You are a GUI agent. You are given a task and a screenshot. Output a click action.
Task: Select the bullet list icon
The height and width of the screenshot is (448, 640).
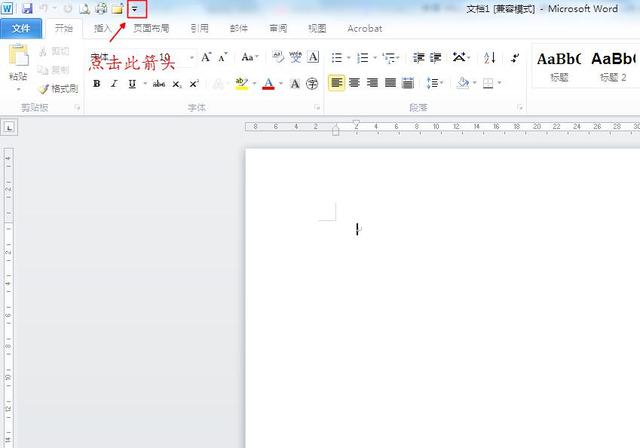337,57
